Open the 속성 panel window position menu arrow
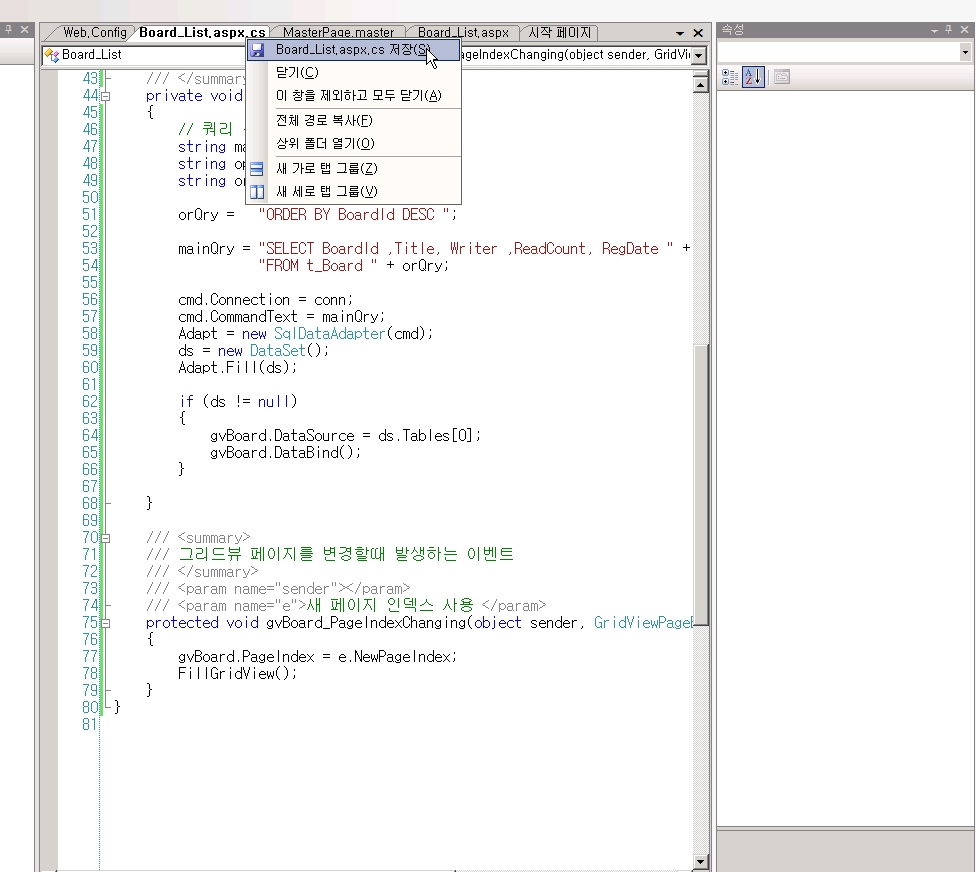The height and width of the screenshot is (872, 976). click(934, 30)
